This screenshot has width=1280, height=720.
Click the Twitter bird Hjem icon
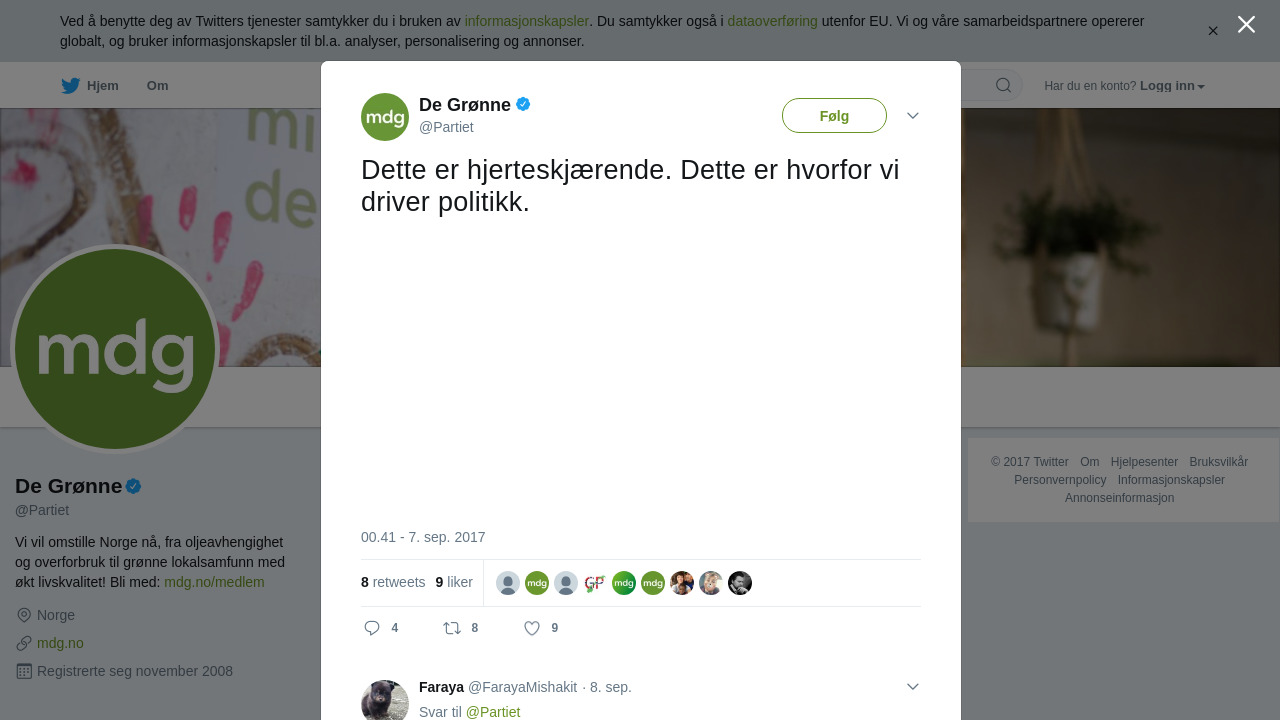tap(70, 86)
